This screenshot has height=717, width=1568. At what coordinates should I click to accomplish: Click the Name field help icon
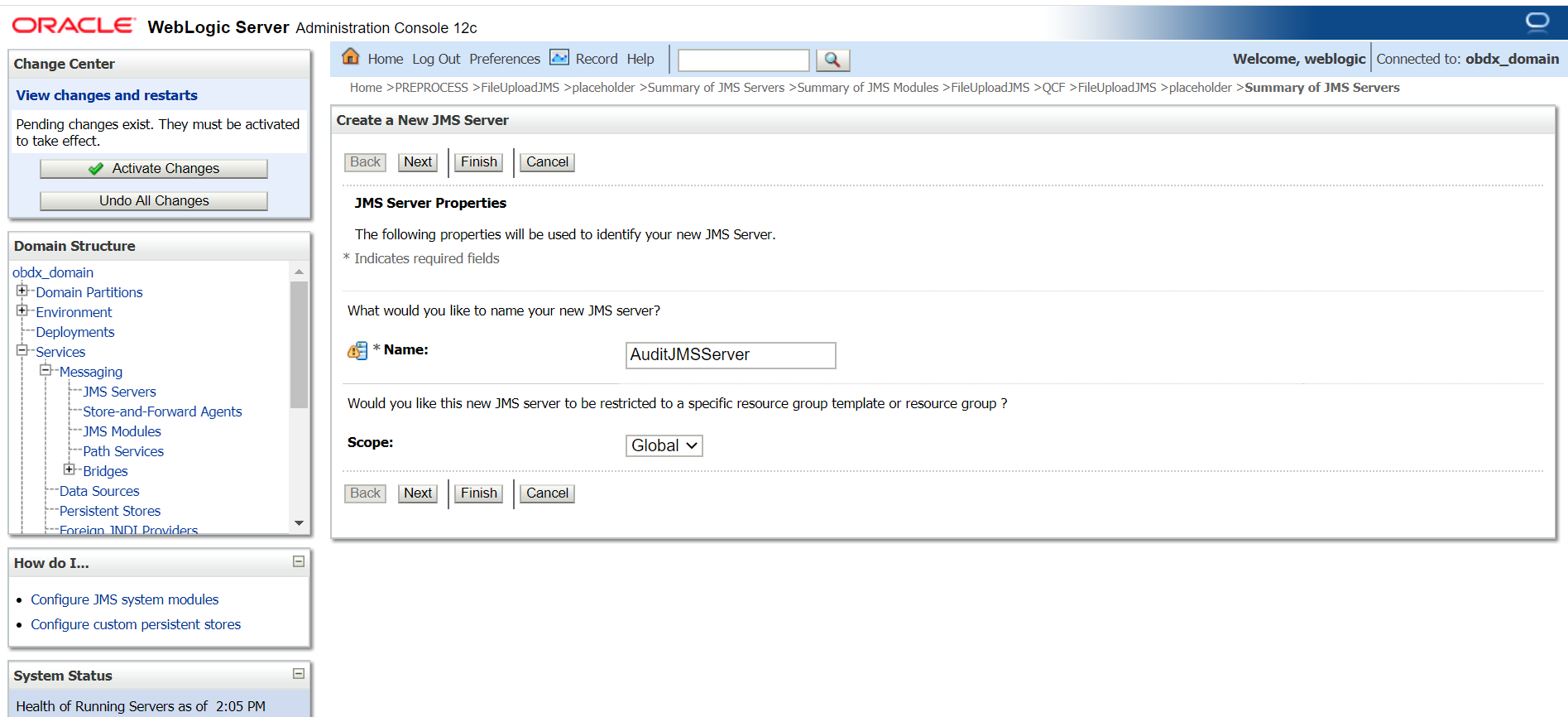click(x=357, y=351)
